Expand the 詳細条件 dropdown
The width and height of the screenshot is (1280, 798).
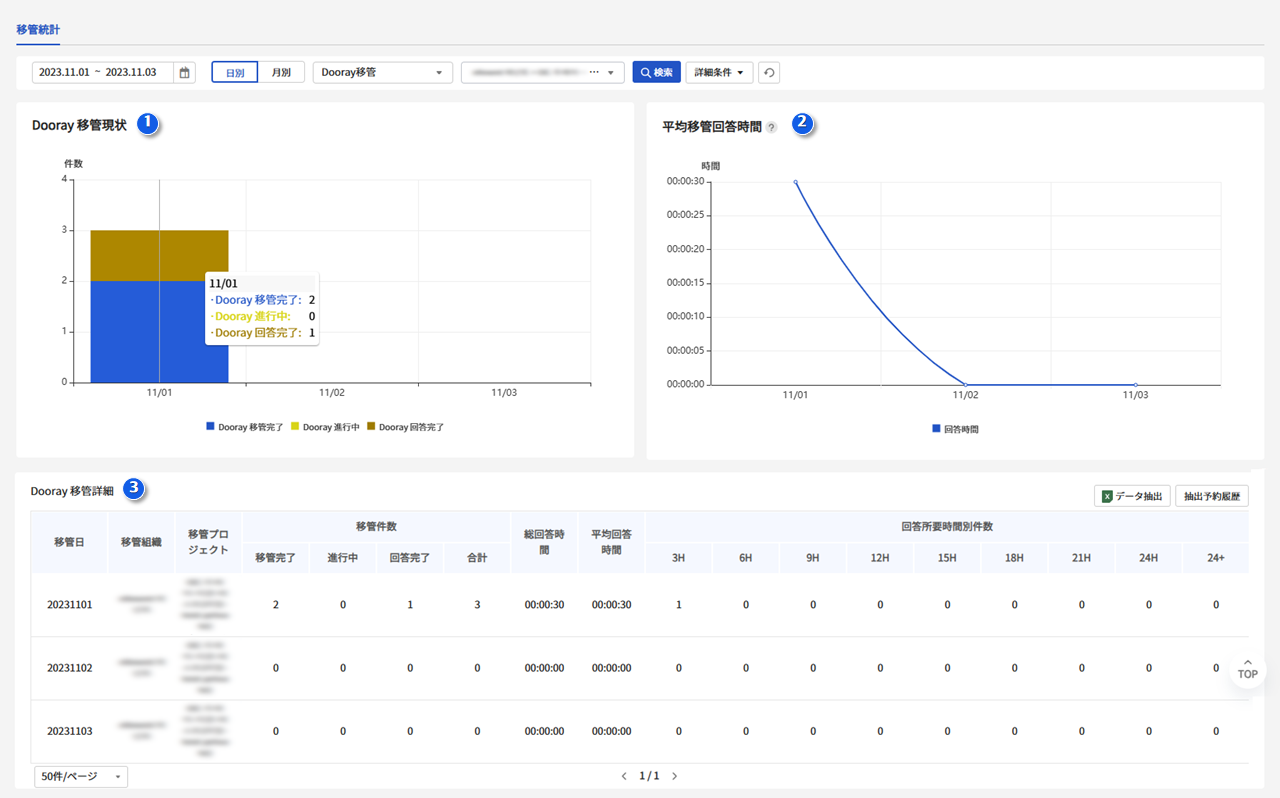click(718, 73)
